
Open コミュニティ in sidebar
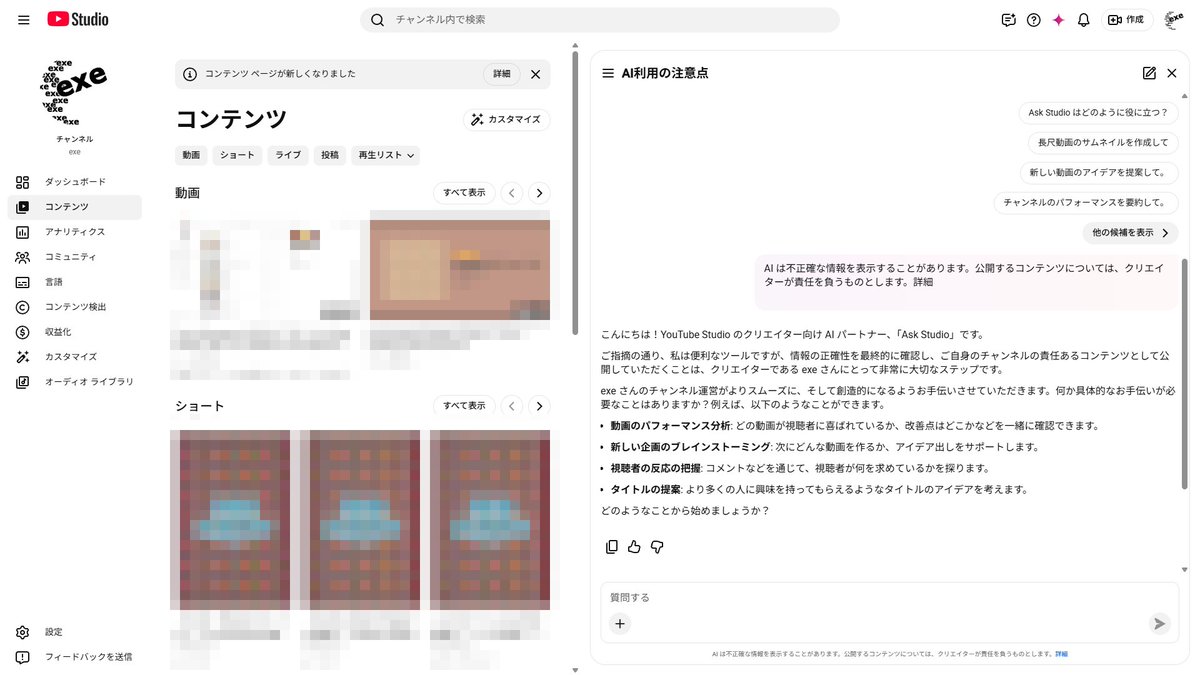(x=75, y=257)
